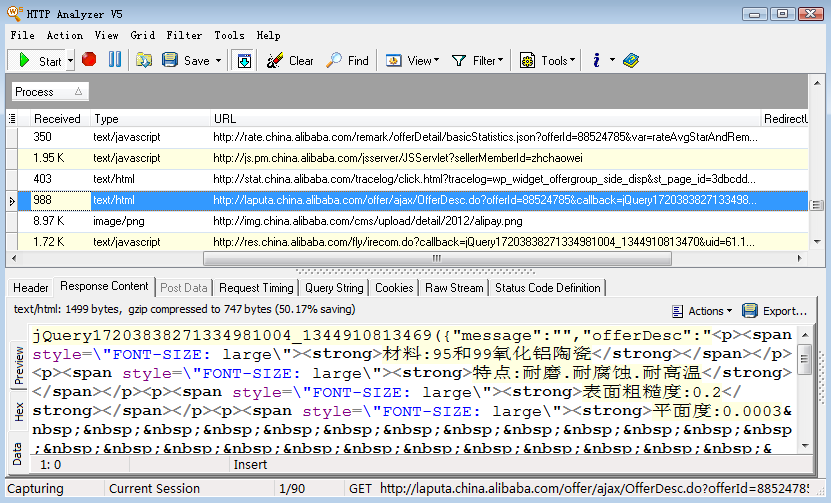Viewport: 831px width, 503px height.
Task: Open the help book icon
Action: coord(631,60)
